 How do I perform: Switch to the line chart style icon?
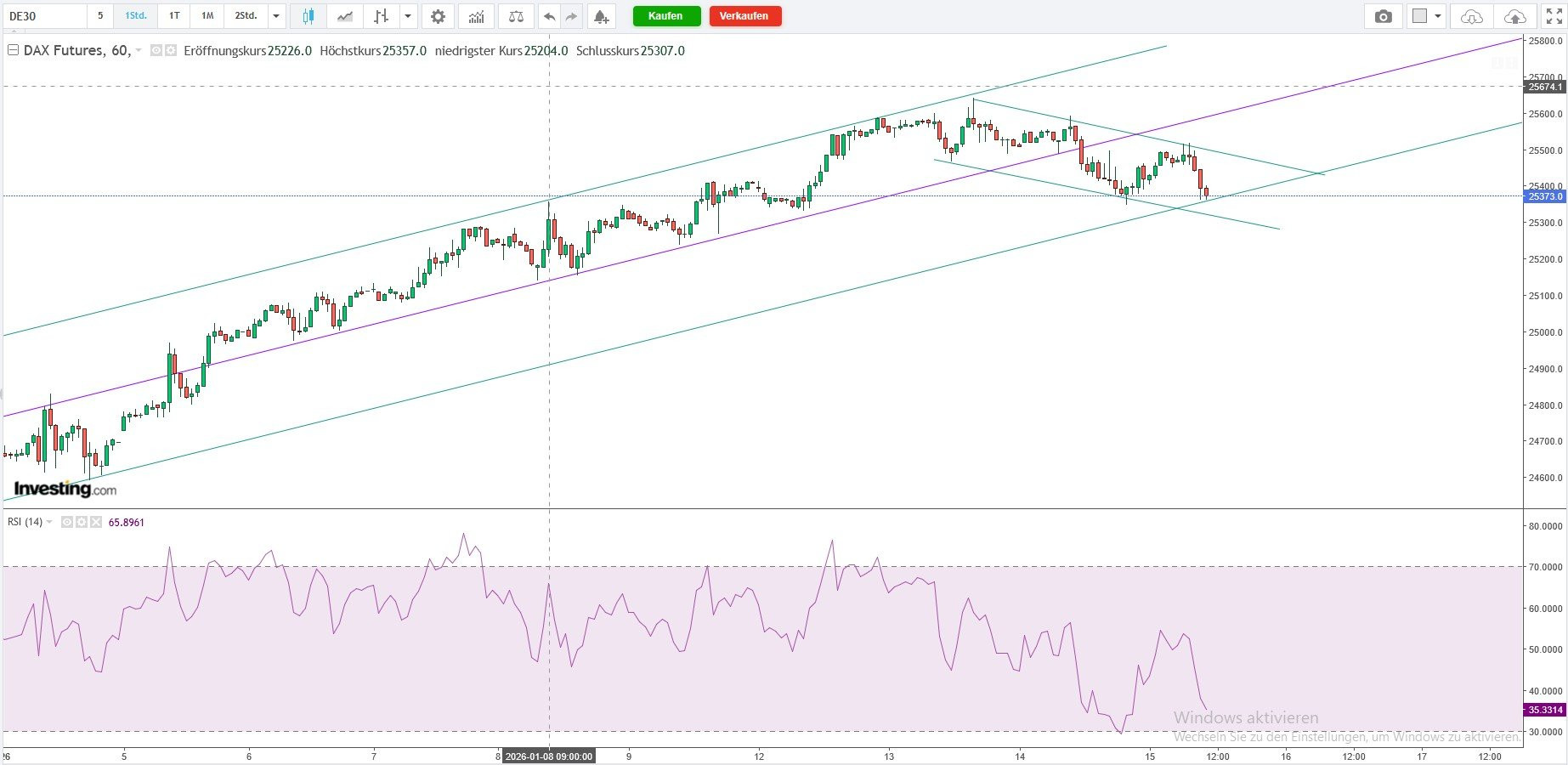pos(345,16)
